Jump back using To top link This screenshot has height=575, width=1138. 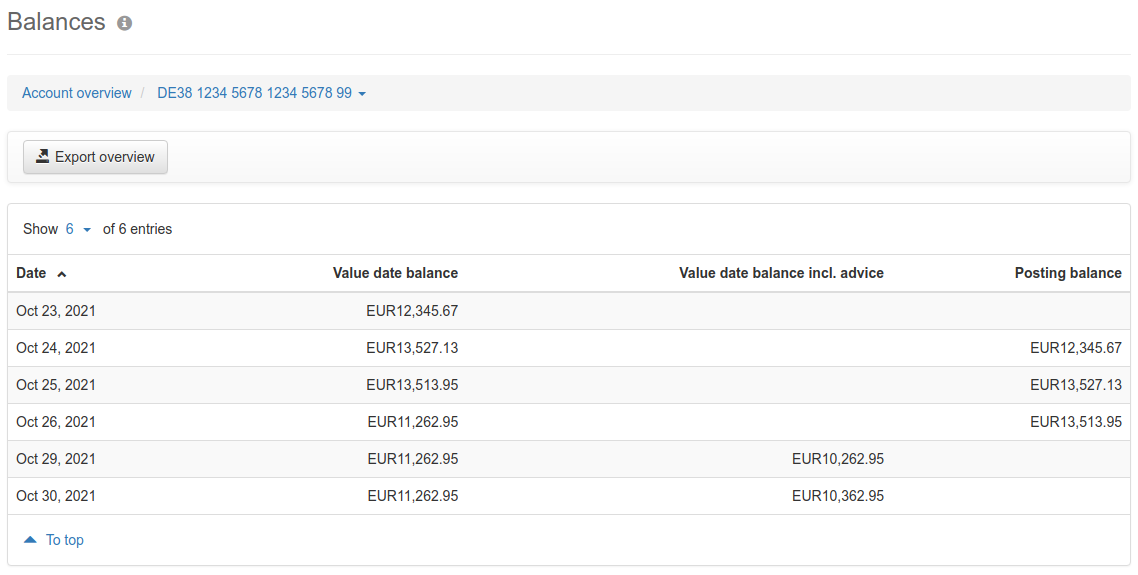coord(65,539)
